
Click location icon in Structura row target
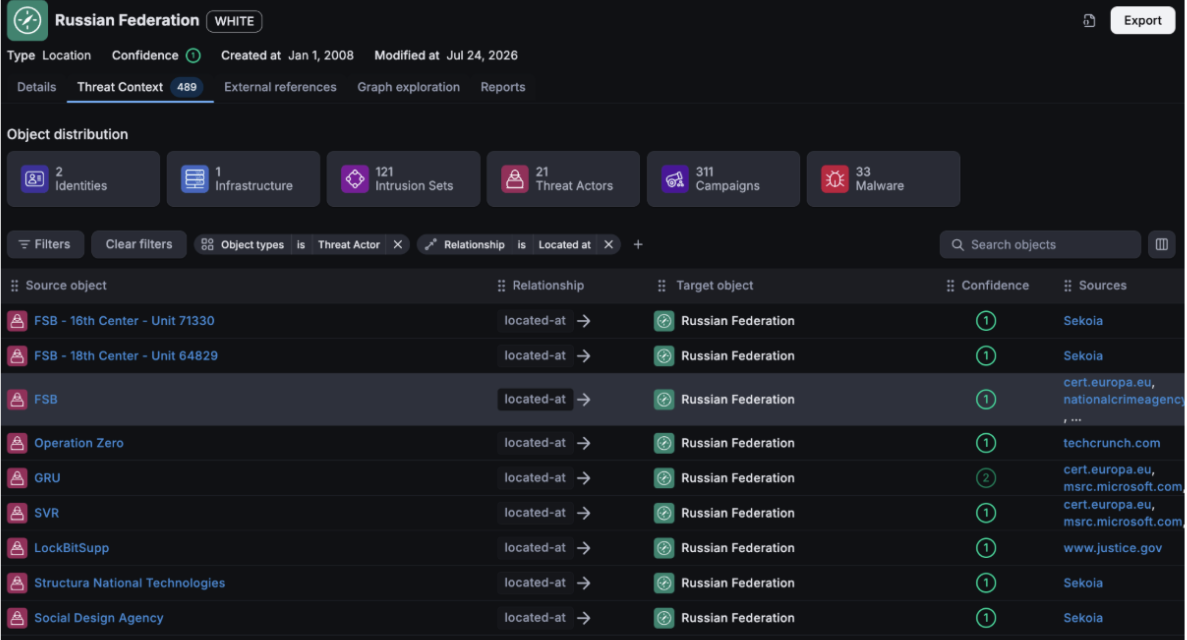pyautogui.click(x=664, y=583)
